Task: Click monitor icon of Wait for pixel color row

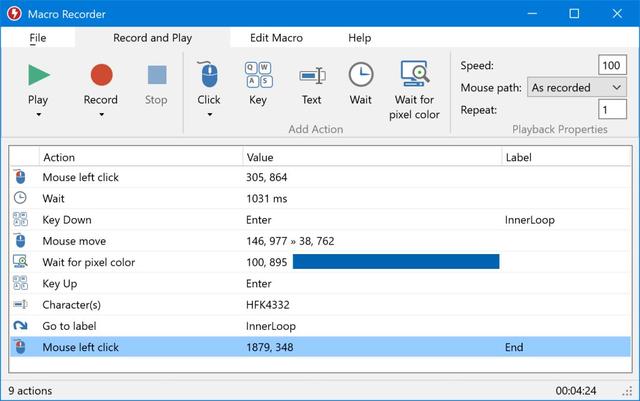Action: pyautogui.click(x=20, y=262)
